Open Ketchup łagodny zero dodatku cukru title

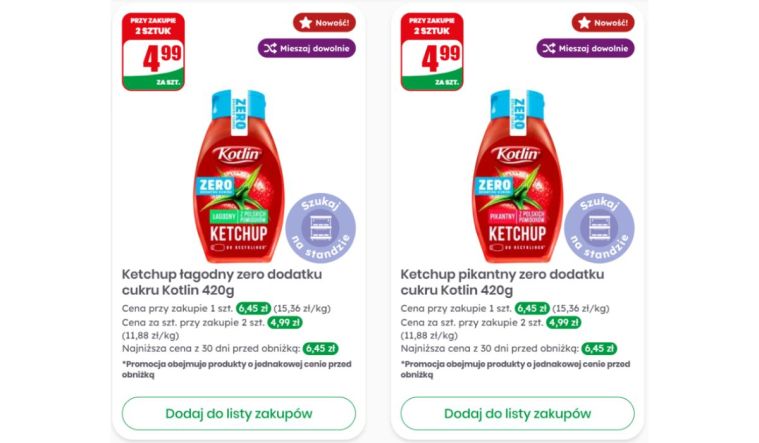pos(222,282)
